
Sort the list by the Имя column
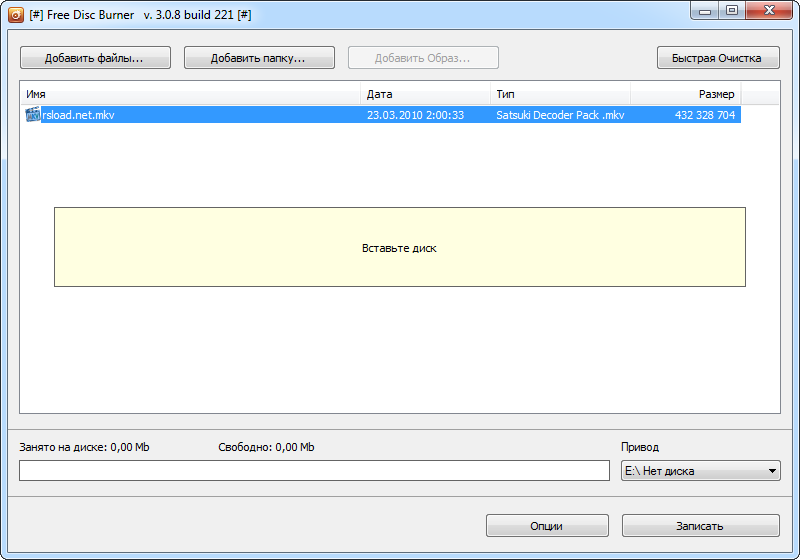pos(190,94)
